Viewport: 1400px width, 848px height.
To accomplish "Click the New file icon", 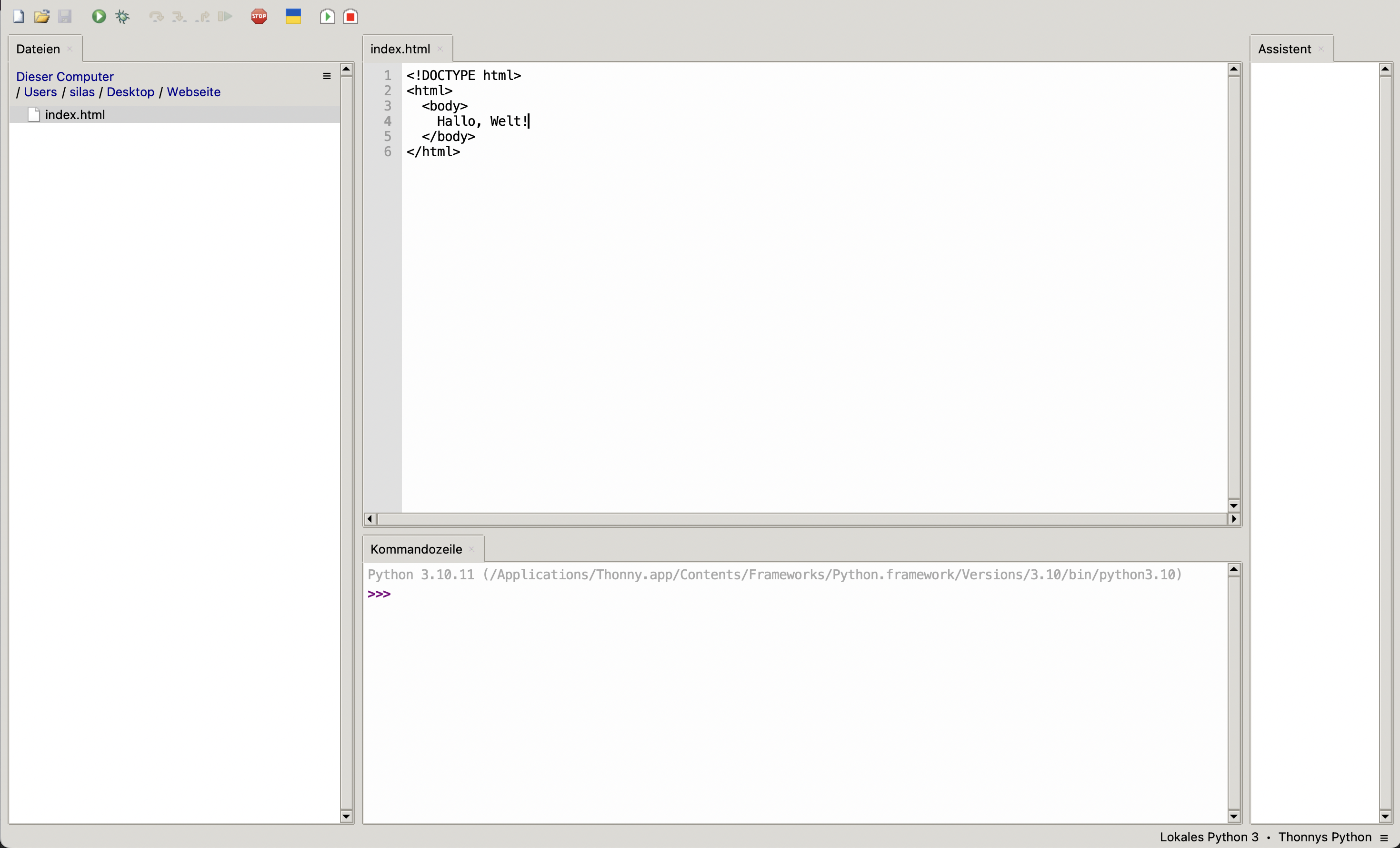I will pyautogui.click(x=19, y=17).
